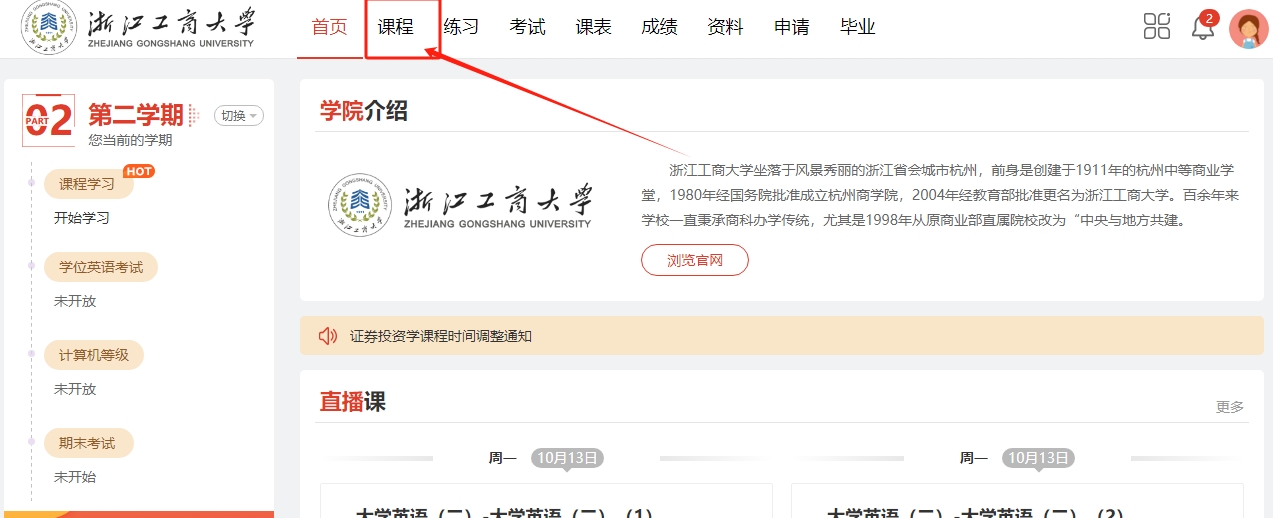Click the PART 02 semester badge
Viewport: 1273px width, 518px height.
(x=48, y=120)
